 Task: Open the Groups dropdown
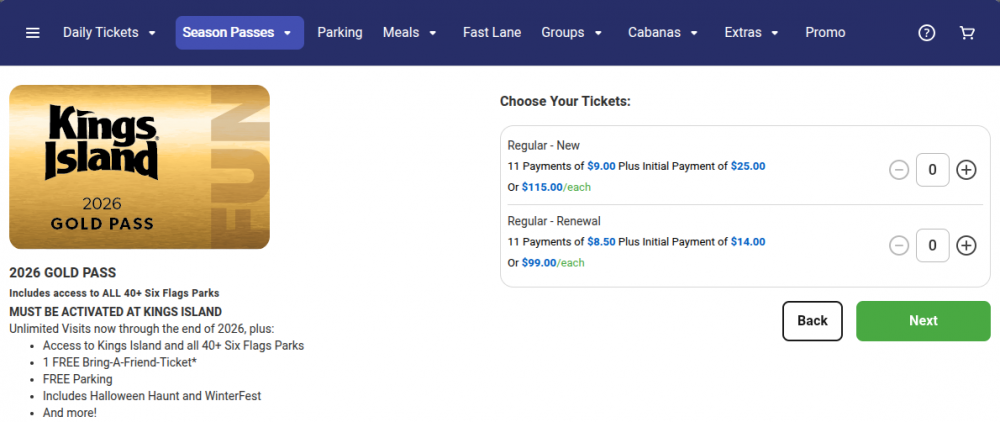tap(572, 33)
